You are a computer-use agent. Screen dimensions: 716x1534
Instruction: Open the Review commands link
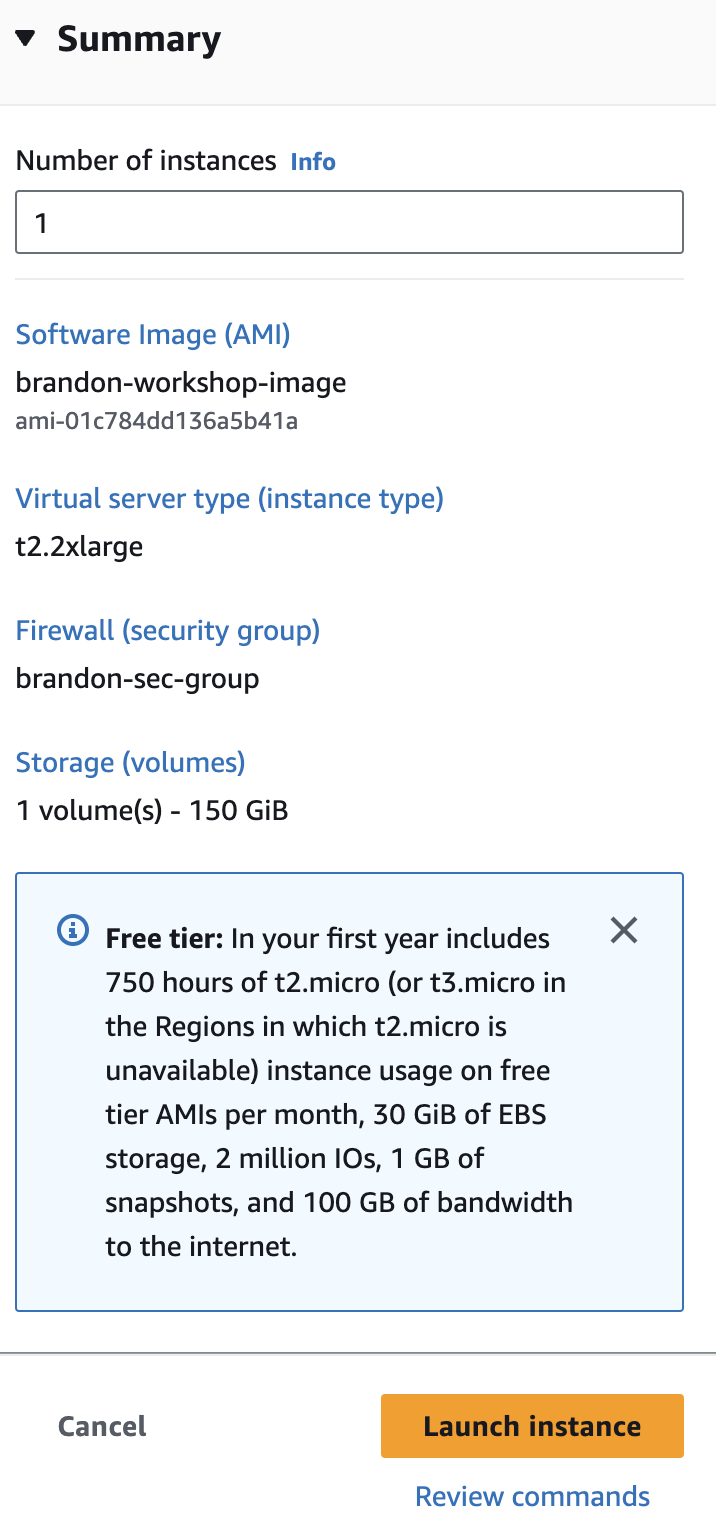(x=532, y=1497)
